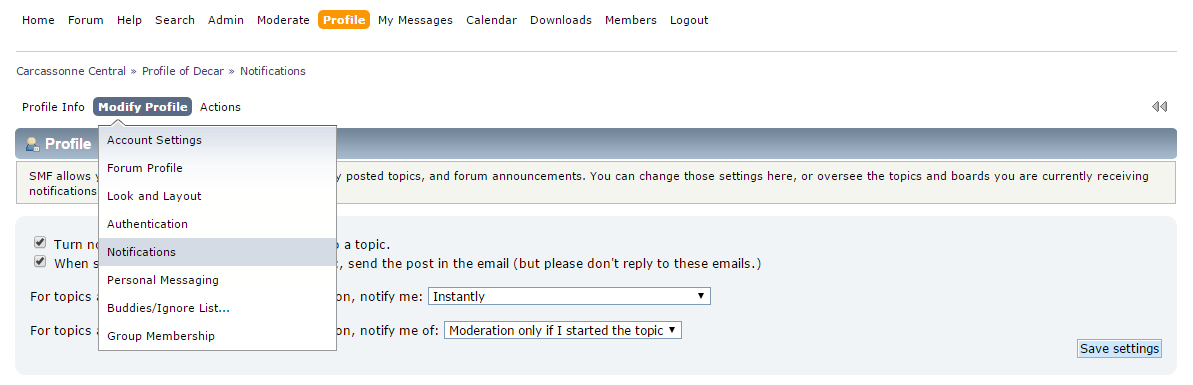The image size is (1193, 385).
Task: Open the Instantly notify dropdown
Action: click(x=569, y=296)
